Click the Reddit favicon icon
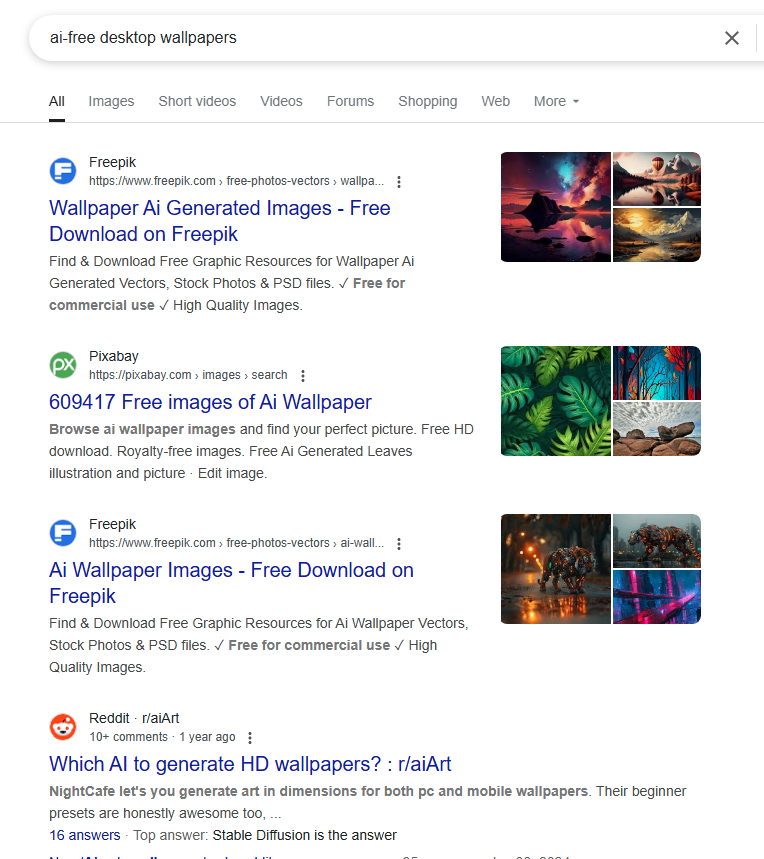764x859 pixels. pyautogui.click(x=63, y=727)
